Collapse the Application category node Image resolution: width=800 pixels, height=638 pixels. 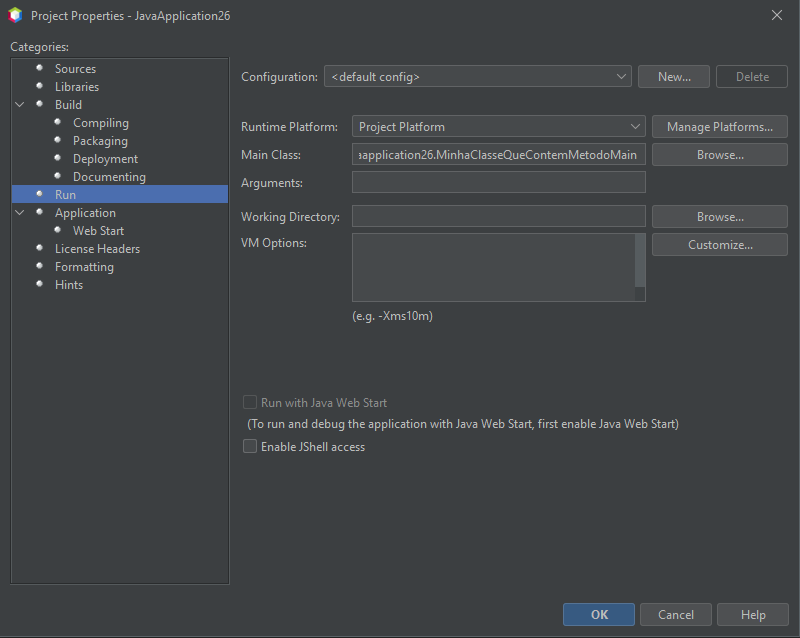20,213
